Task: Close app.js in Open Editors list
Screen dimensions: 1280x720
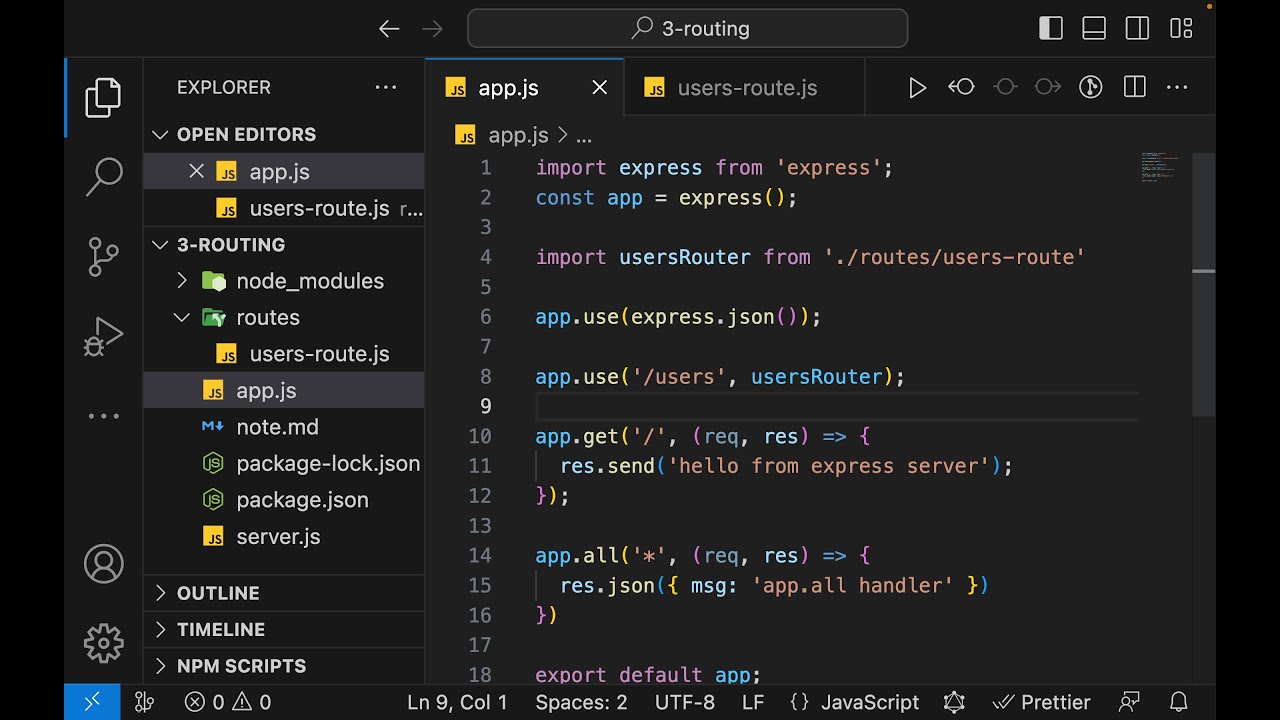Action: pos(196,171)
